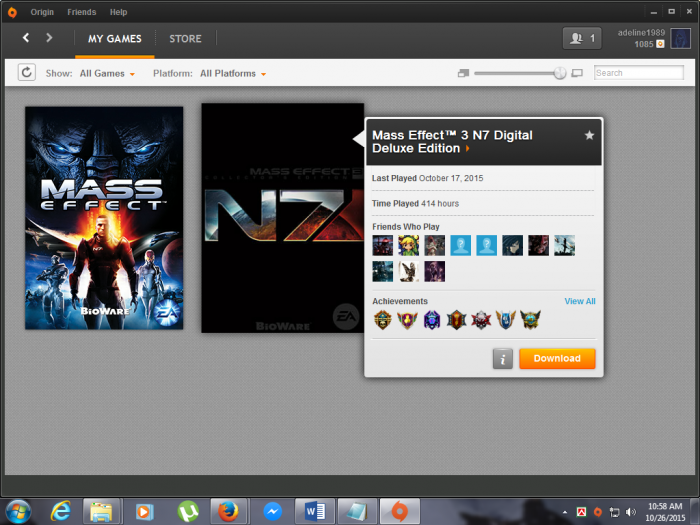Screen dimensions: 700x525
Task: Go forward with the right arrow
Action: tap(49, 38)
